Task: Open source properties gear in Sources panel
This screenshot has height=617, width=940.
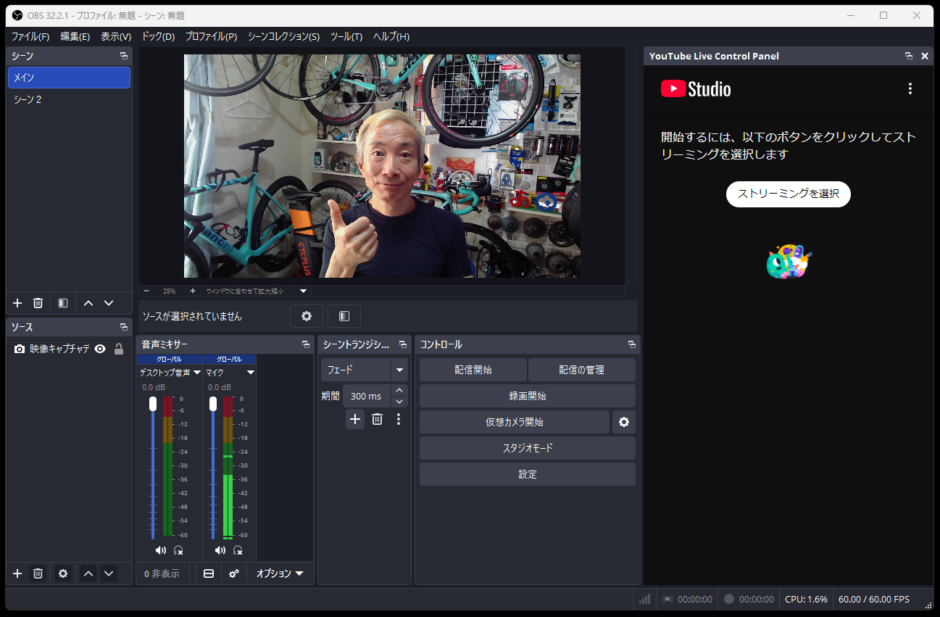Action: [63, 574]
